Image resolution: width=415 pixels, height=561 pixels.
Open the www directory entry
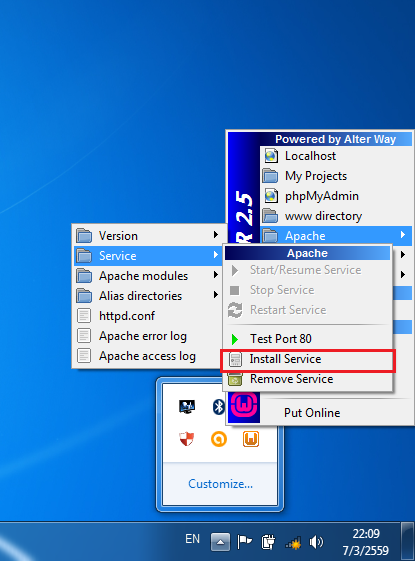click(336, 216)
